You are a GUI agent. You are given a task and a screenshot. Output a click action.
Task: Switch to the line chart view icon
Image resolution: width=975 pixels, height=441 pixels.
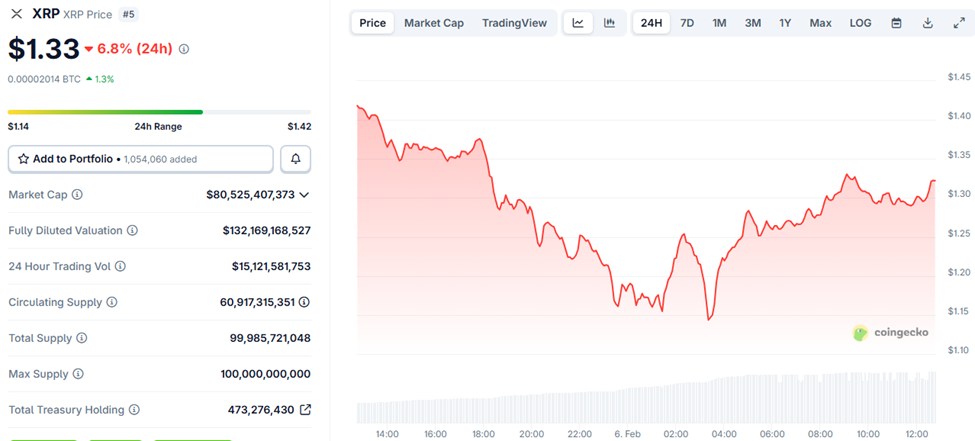point(578,23)
